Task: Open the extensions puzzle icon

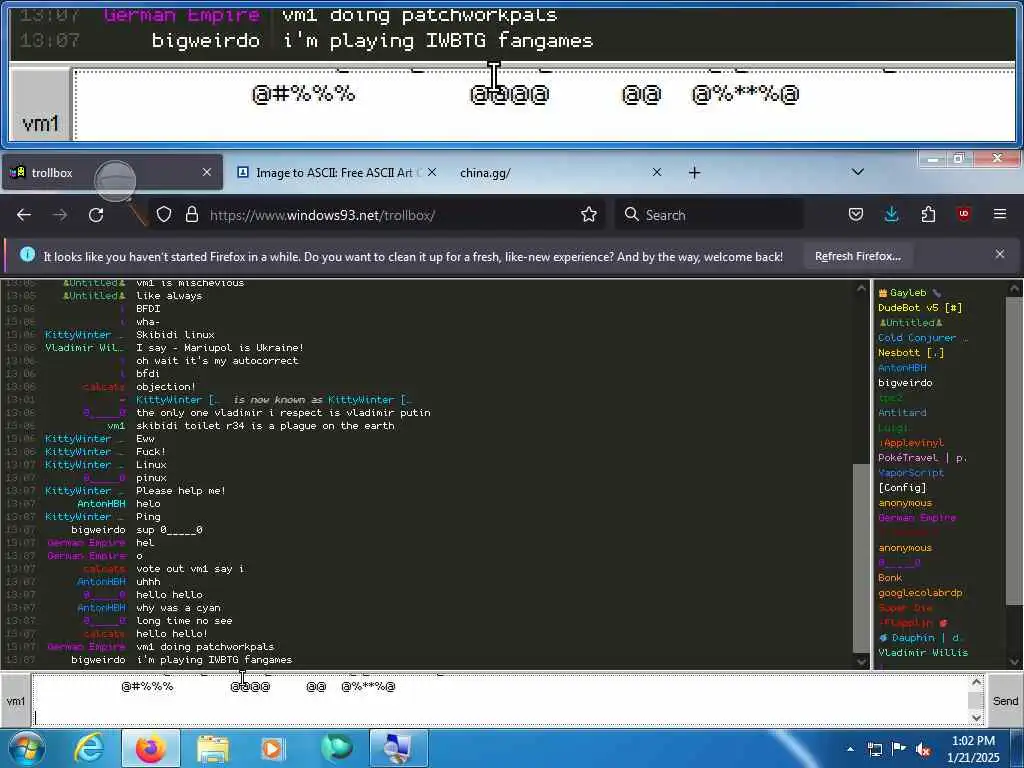Action: [928, 214]
